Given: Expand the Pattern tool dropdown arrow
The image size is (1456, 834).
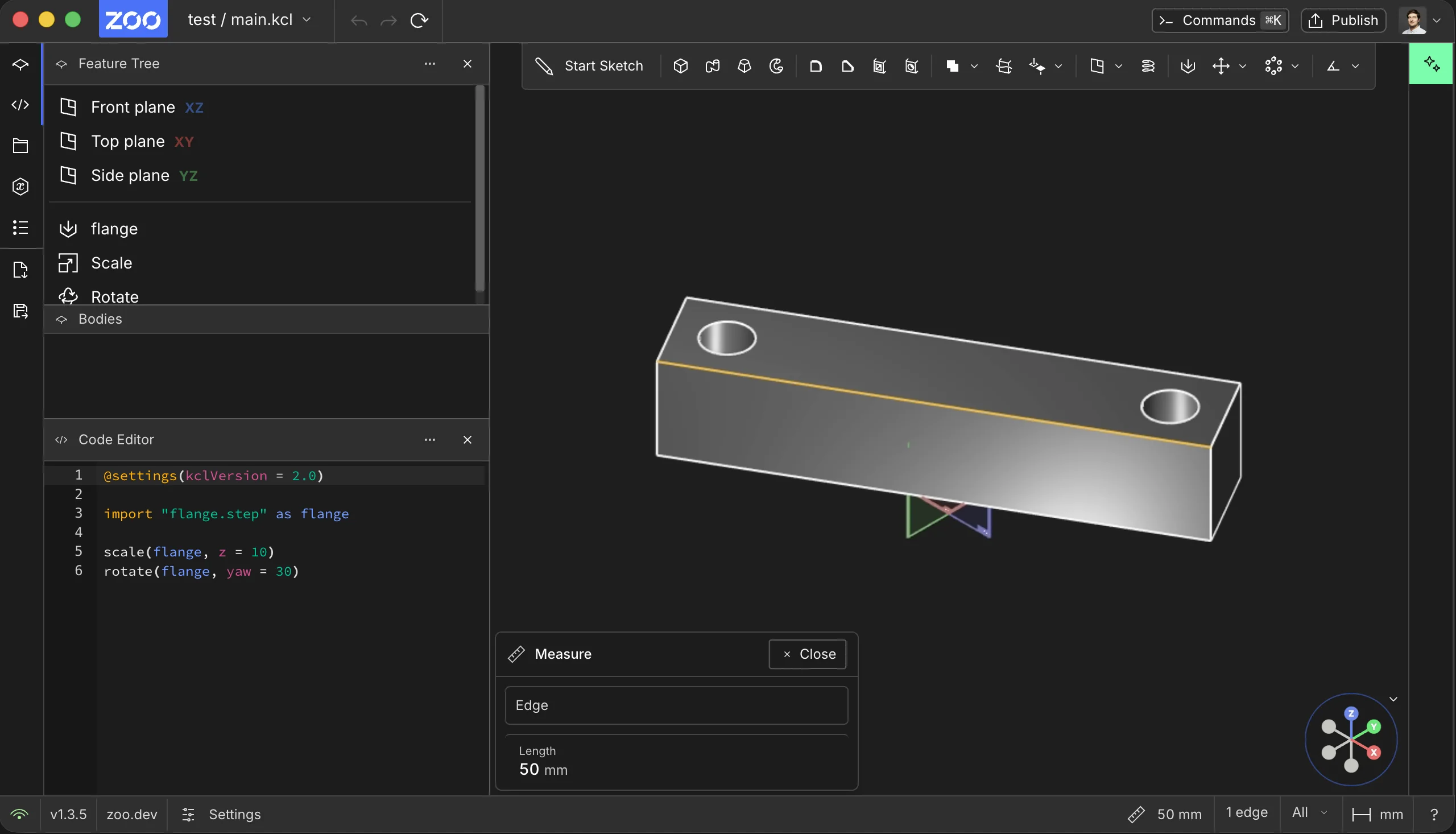Looking at the screenshot, I should pyautogui.click(x=1295, y=66).
